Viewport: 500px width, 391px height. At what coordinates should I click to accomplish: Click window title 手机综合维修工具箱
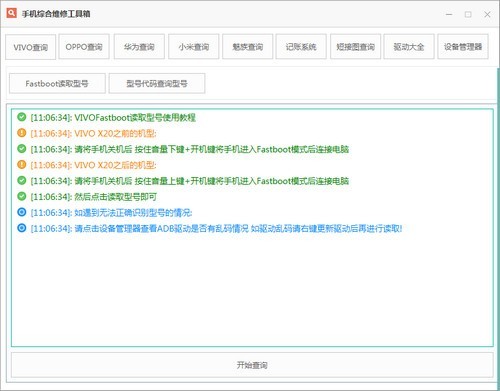coord(56,14)
